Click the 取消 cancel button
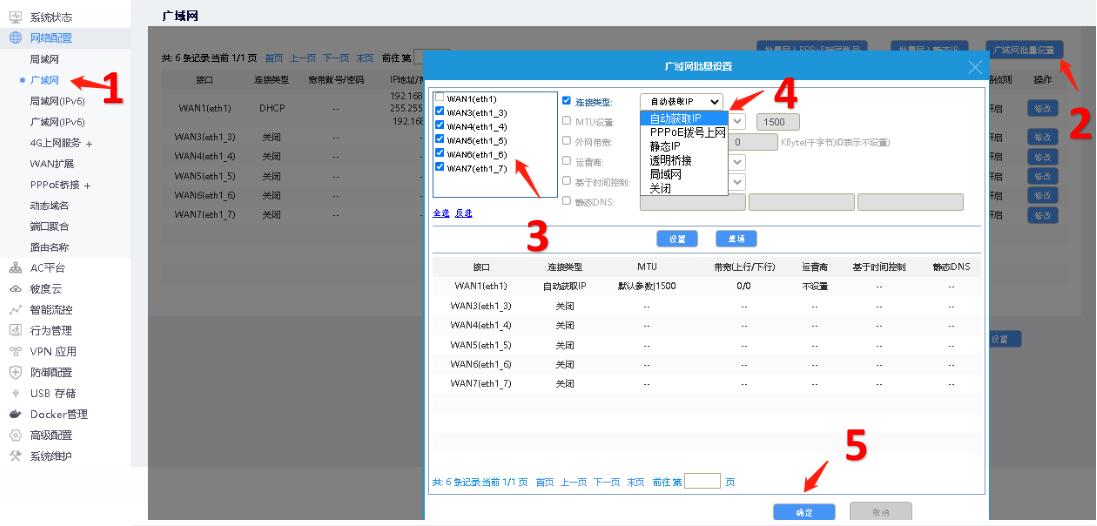Viewport: 1097px width, 526px height. tap(881, 512)
